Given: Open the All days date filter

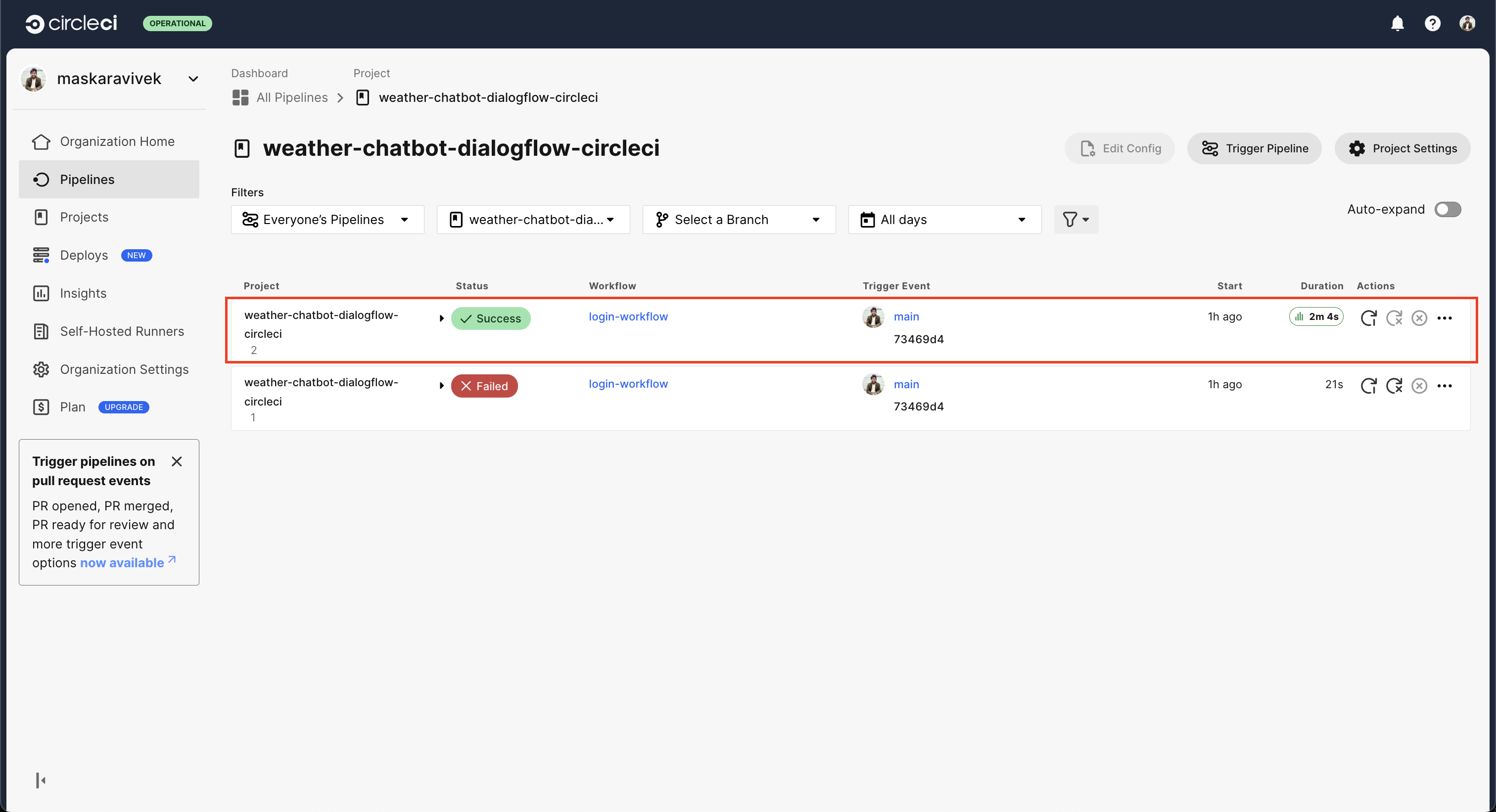Looking at the screenshot, I should coord(944,220).
